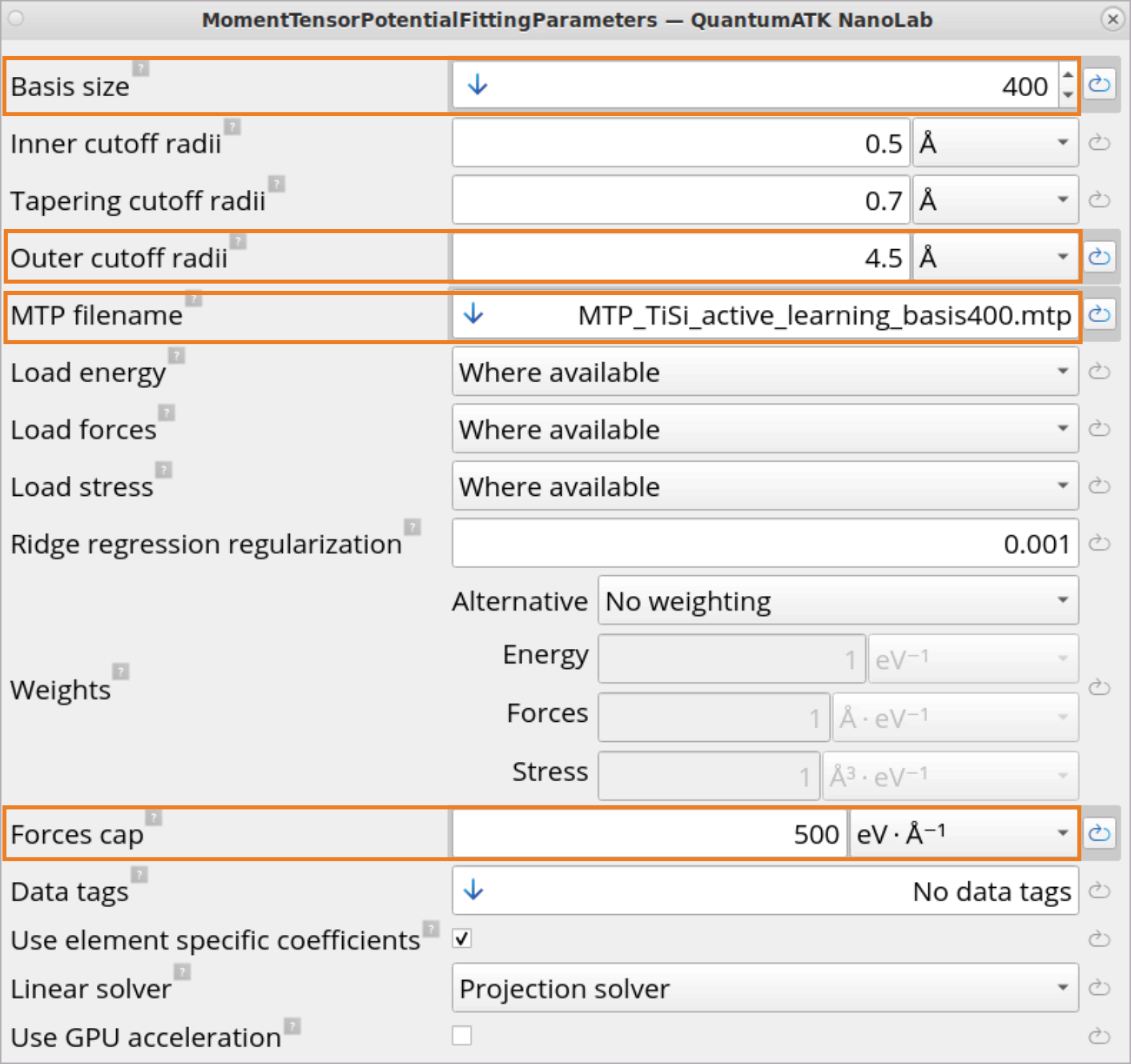Click Ridge regression regularization field
Viewport: 1131px width, 1064px height.
[x=765, y=544]
